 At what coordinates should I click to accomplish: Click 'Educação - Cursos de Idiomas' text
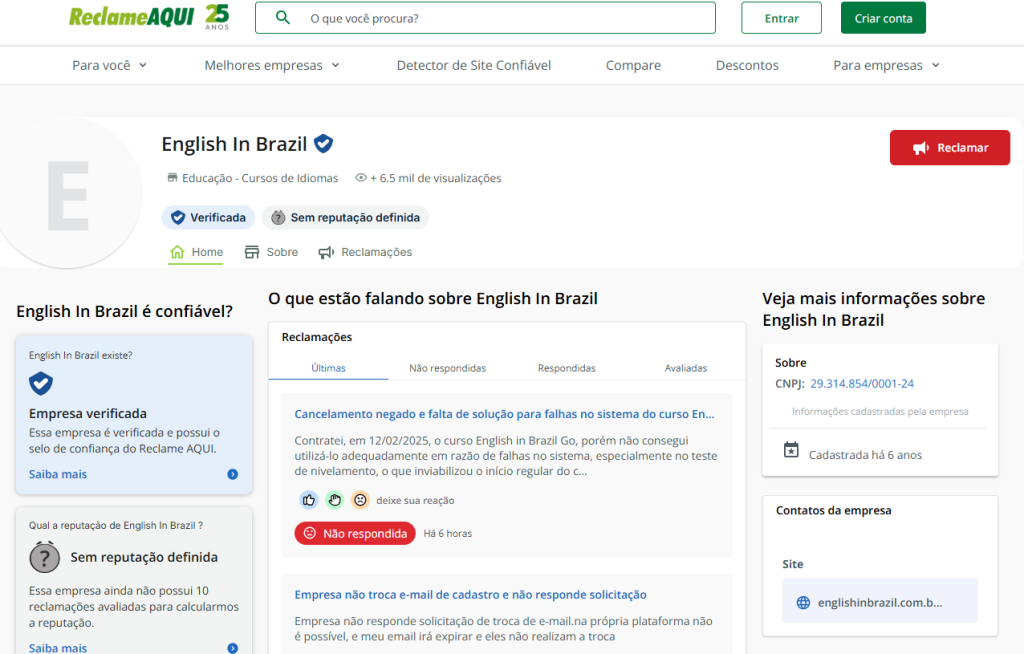[x=260, y=178]
